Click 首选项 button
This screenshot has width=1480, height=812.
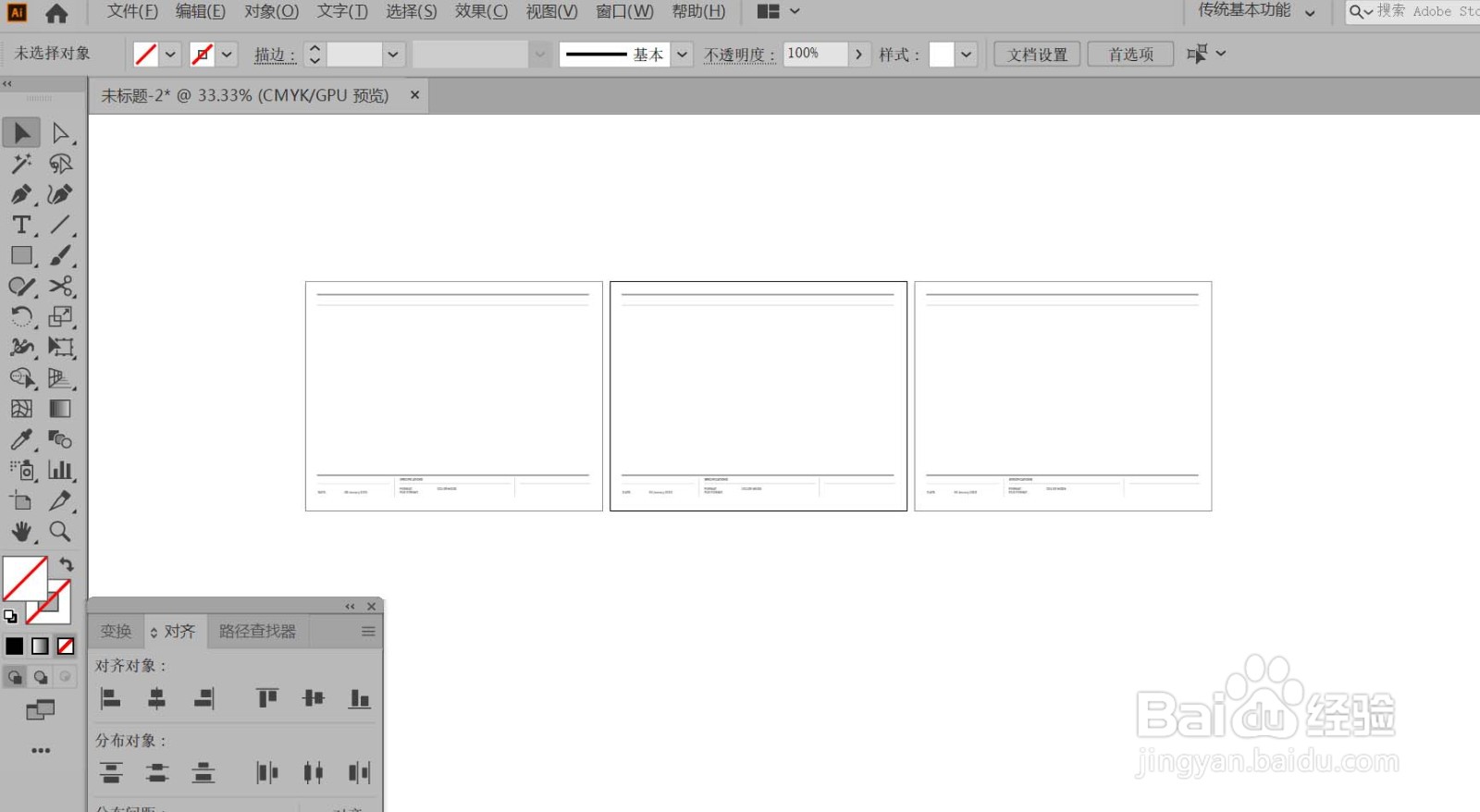[x=1131, y=55]
